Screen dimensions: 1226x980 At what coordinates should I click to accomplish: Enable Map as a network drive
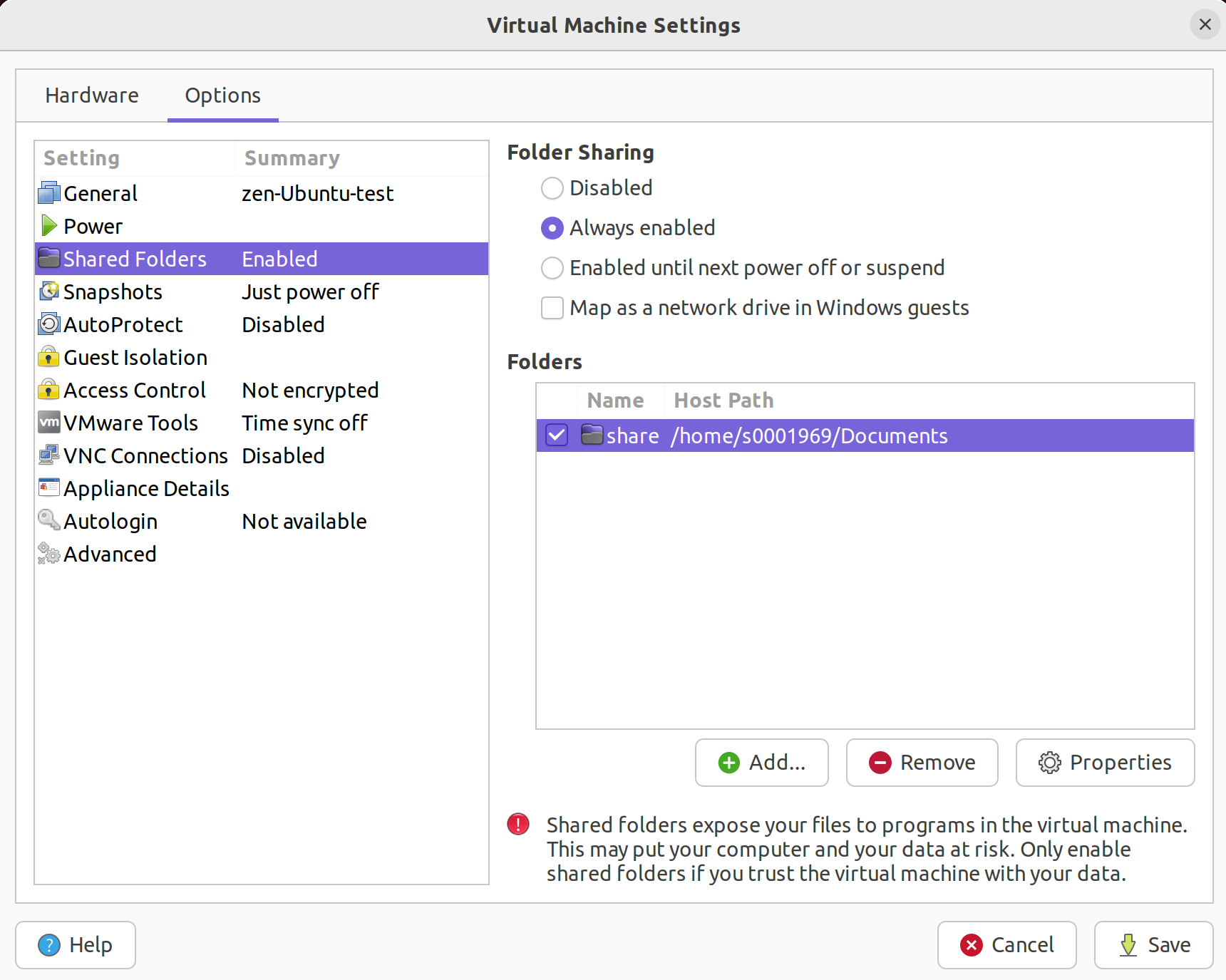tap(552, 308)
